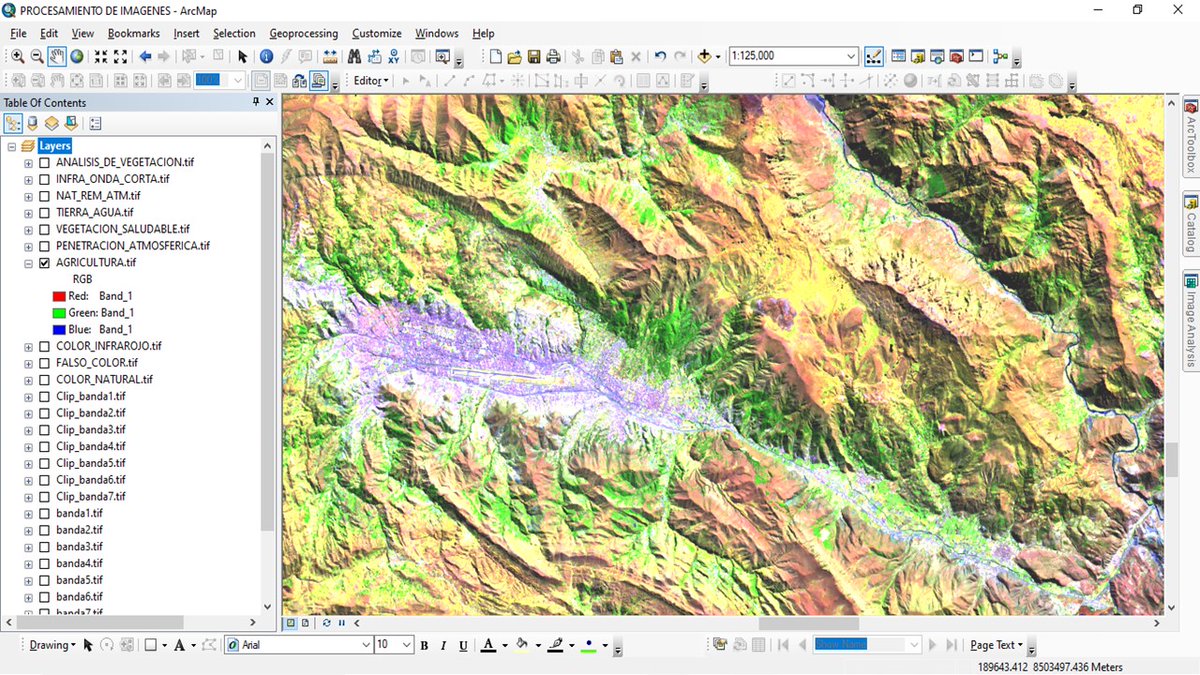Open the Find binoculars tool
The image size is (1200, 675).
(354, 56)
